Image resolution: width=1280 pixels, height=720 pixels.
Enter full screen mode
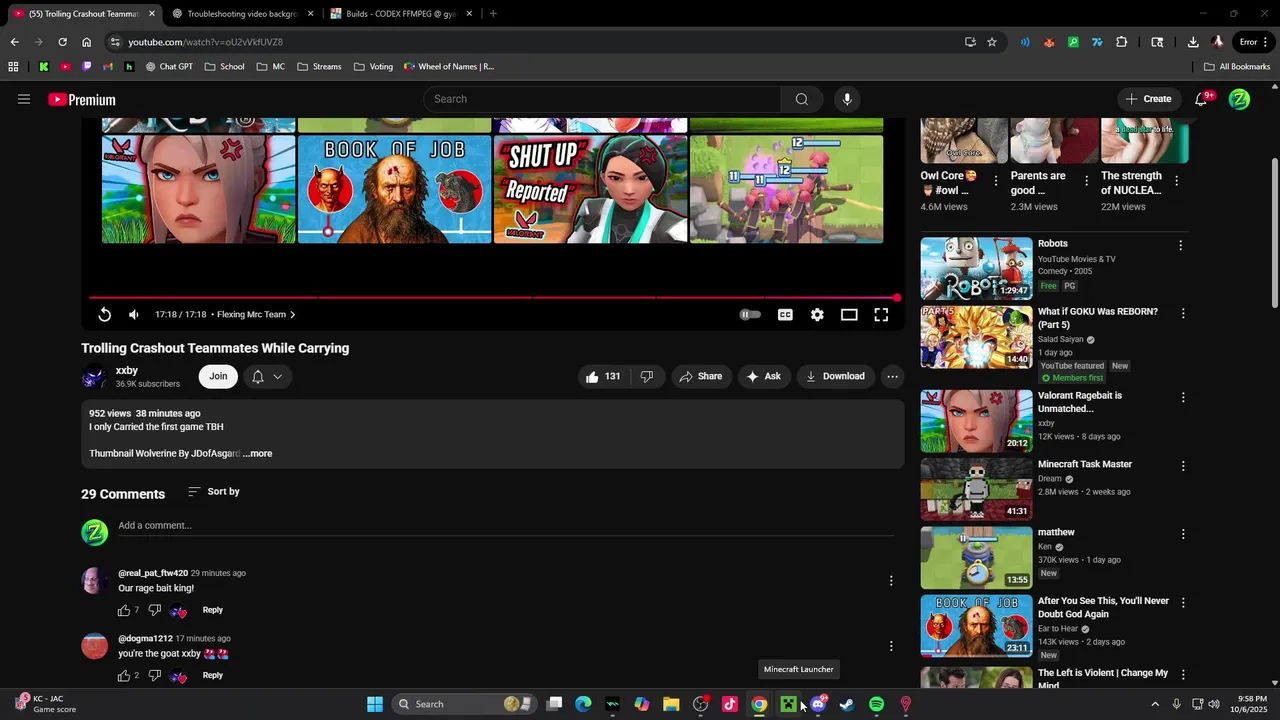[x=881, y=314]
